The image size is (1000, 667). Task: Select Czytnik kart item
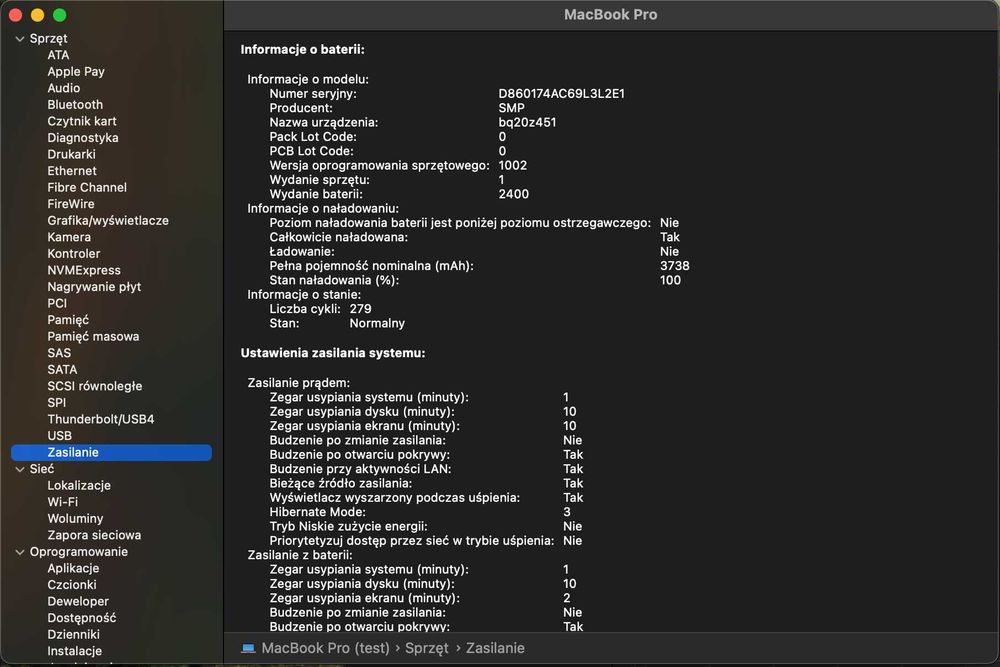[x=82, y=121]
